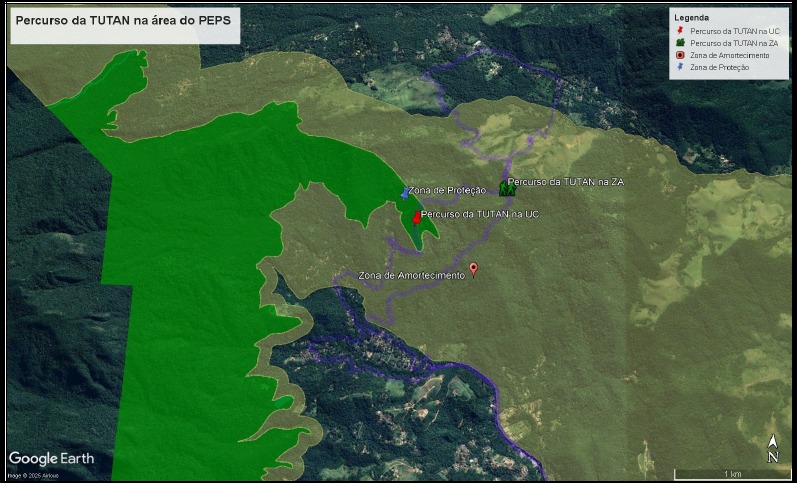Click 'Zona de Amortecimento' text in the legend

730,55
